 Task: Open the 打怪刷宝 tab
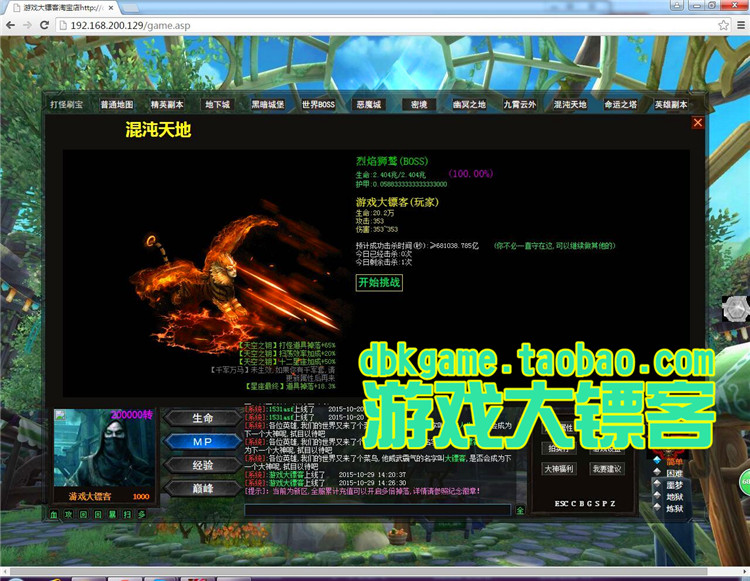pyautogui.click(x=66, y=104)
